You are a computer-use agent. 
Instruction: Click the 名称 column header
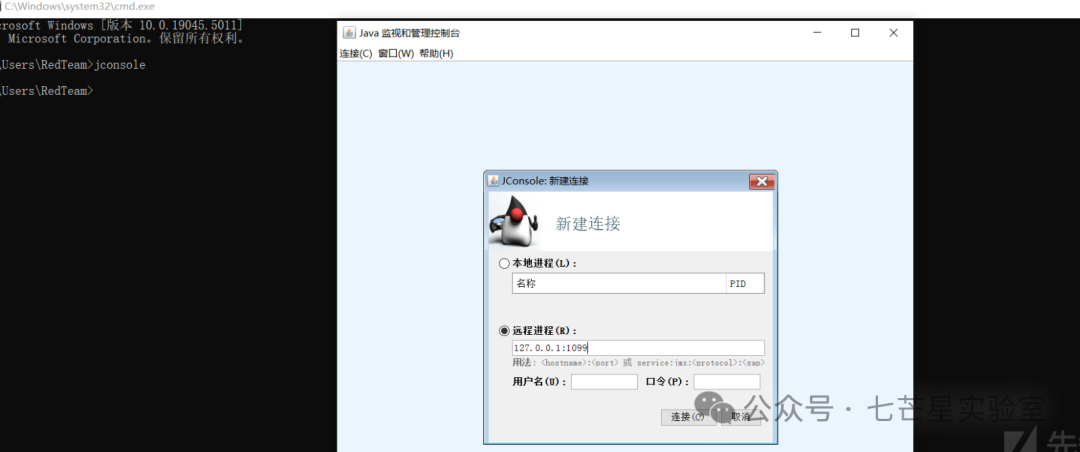pos(619,283)
